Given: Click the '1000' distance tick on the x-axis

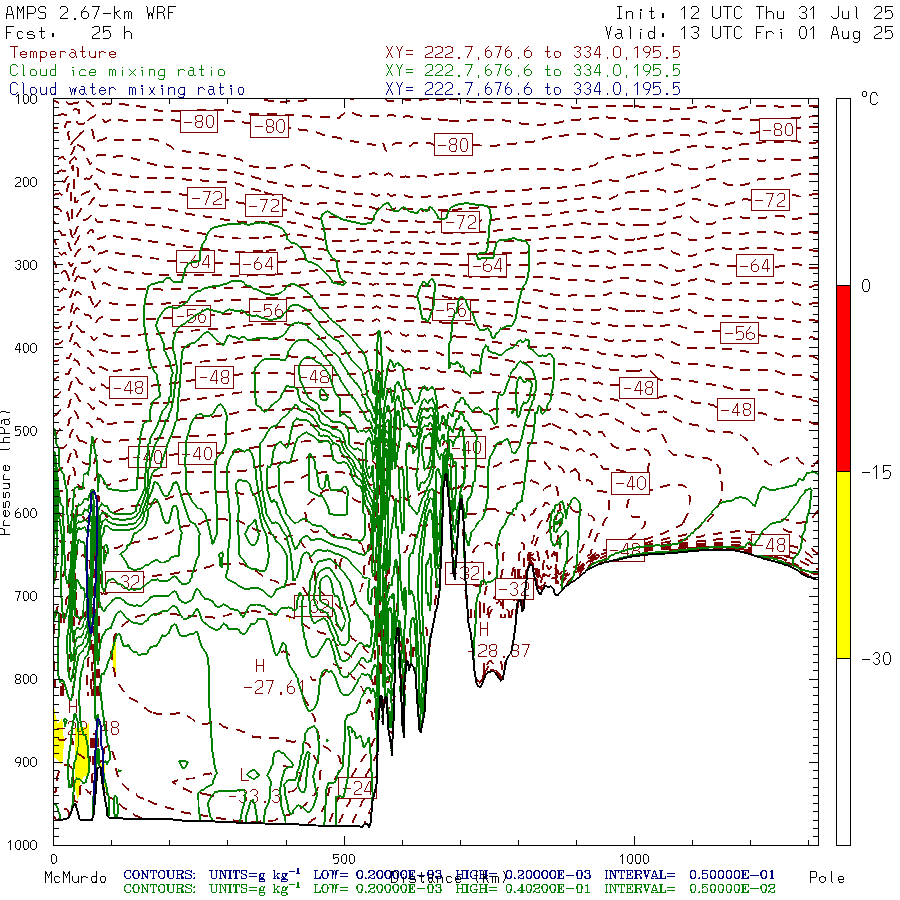Looking at the screenshot, I should 634,859.
